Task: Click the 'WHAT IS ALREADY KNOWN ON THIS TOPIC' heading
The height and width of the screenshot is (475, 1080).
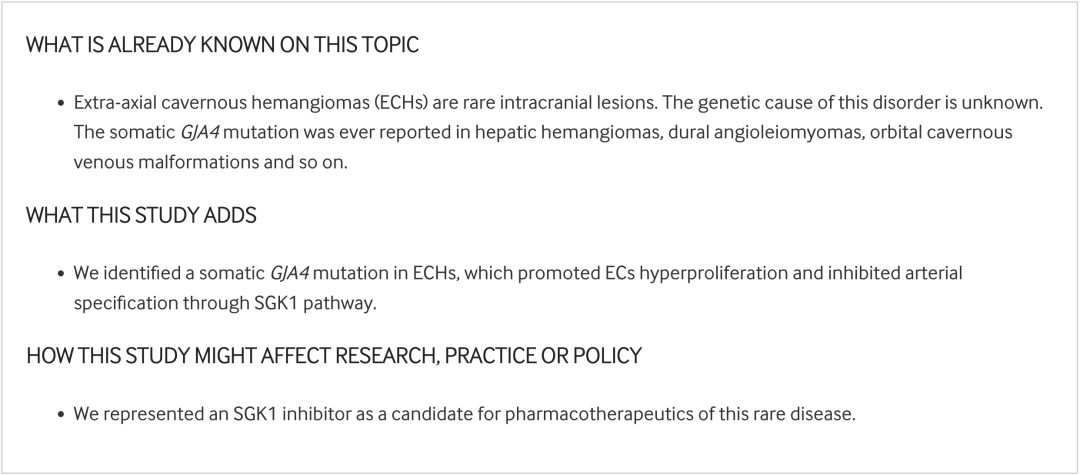Action: (222, 45)
